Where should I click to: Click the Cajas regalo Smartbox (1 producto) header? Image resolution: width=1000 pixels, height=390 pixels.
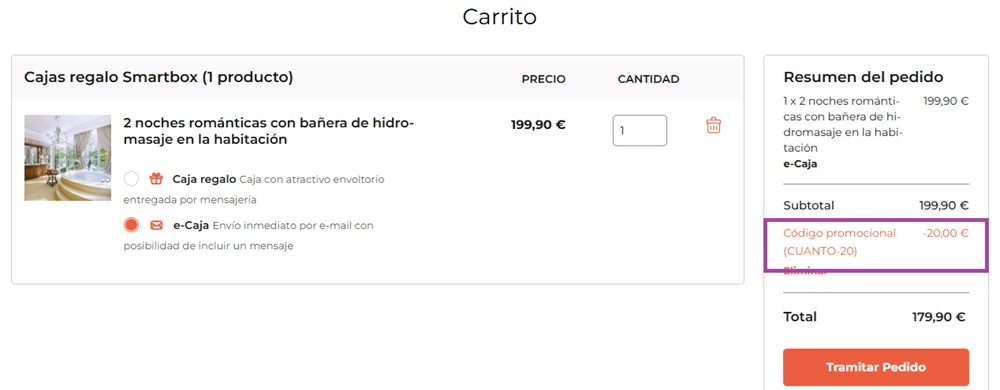(159, 78)
